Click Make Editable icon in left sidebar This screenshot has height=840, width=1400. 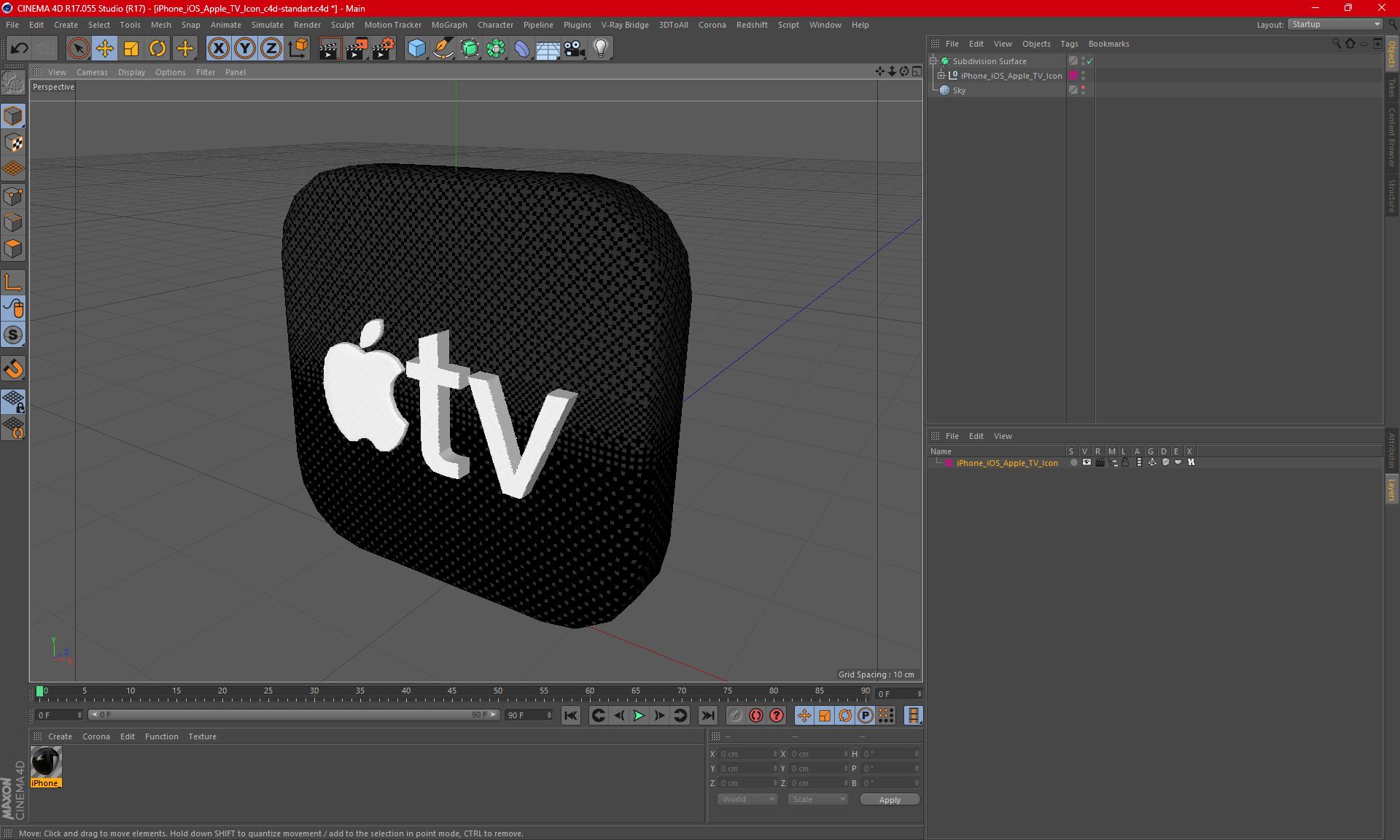pos(13,83)
